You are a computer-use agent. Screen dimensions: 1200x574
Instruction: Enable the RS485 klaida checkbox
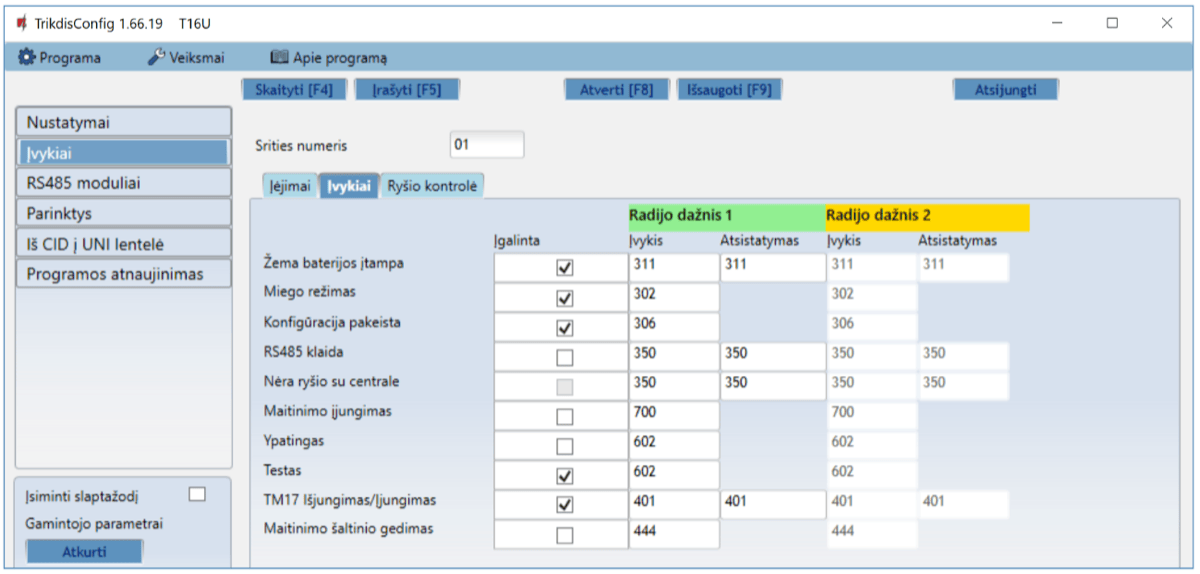[565, 357]
